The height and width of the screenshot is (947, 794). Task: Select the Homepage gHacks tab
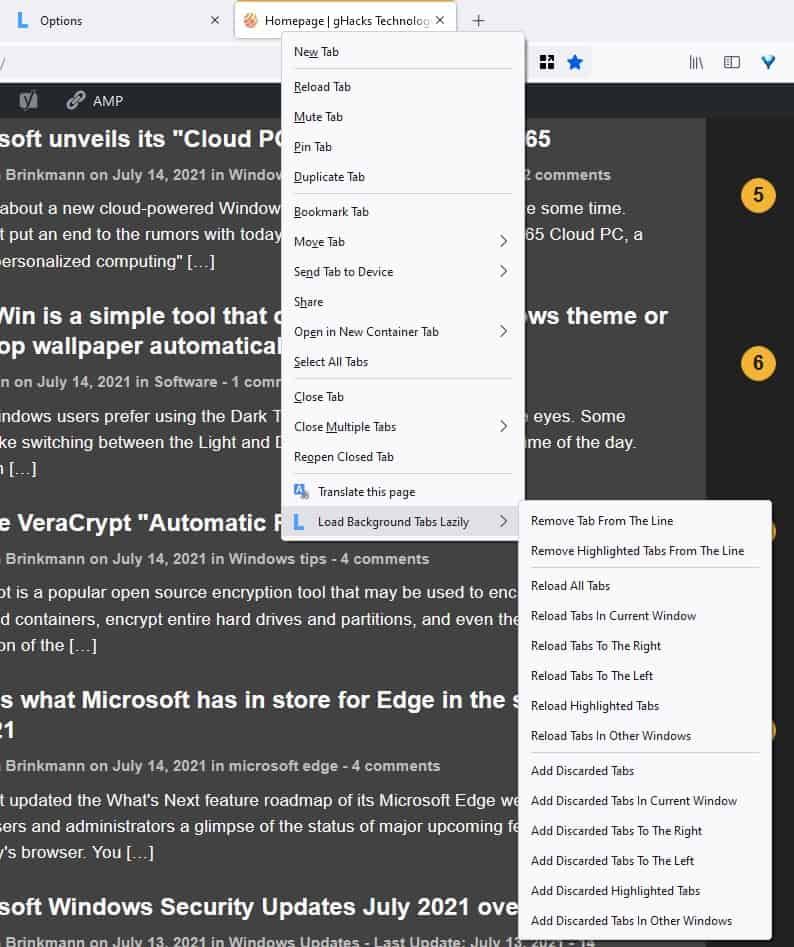tap(345, 21)
